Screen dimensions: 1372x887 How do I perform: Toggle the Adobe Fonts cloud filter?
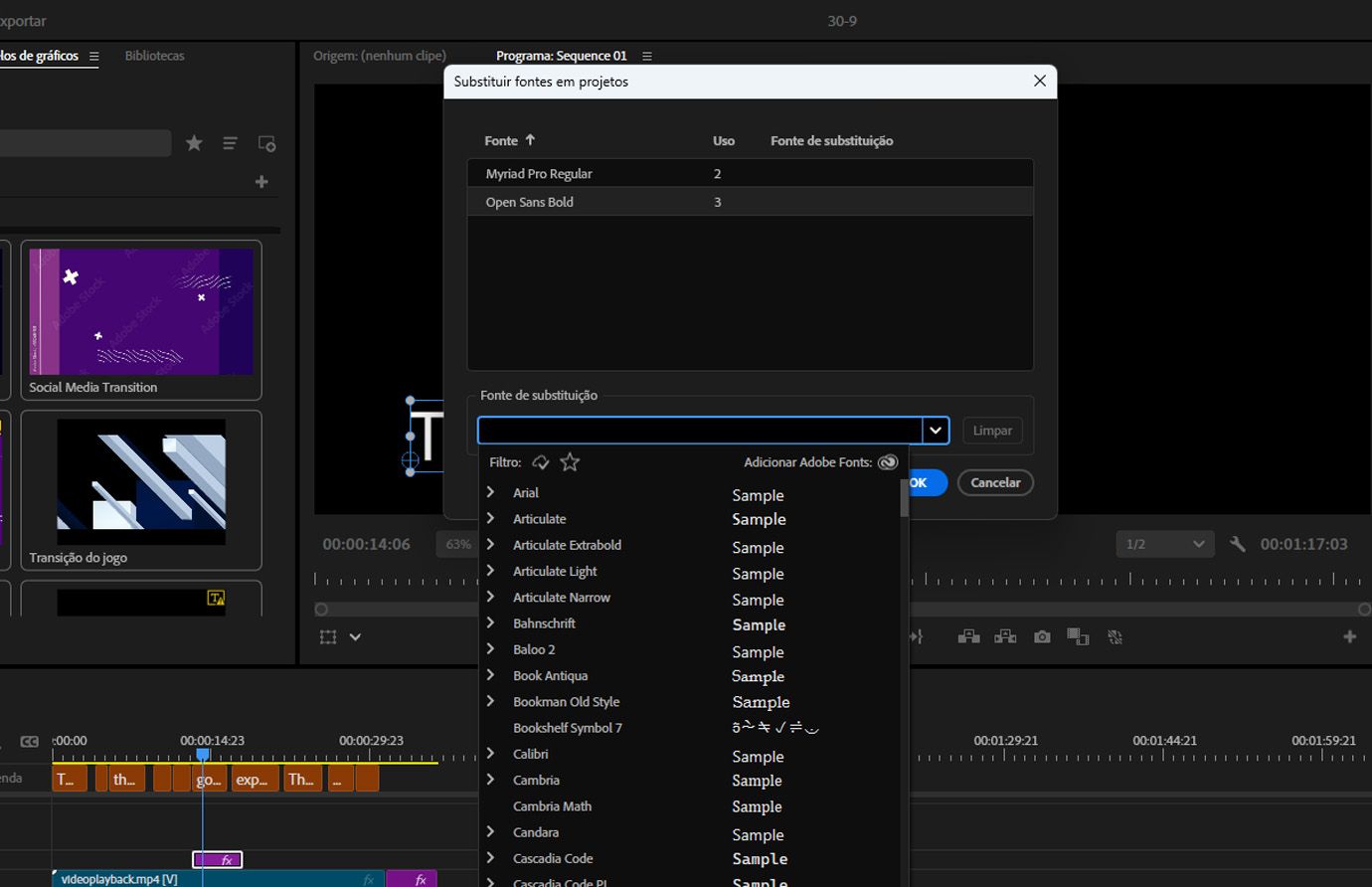[x=541, y=462]
